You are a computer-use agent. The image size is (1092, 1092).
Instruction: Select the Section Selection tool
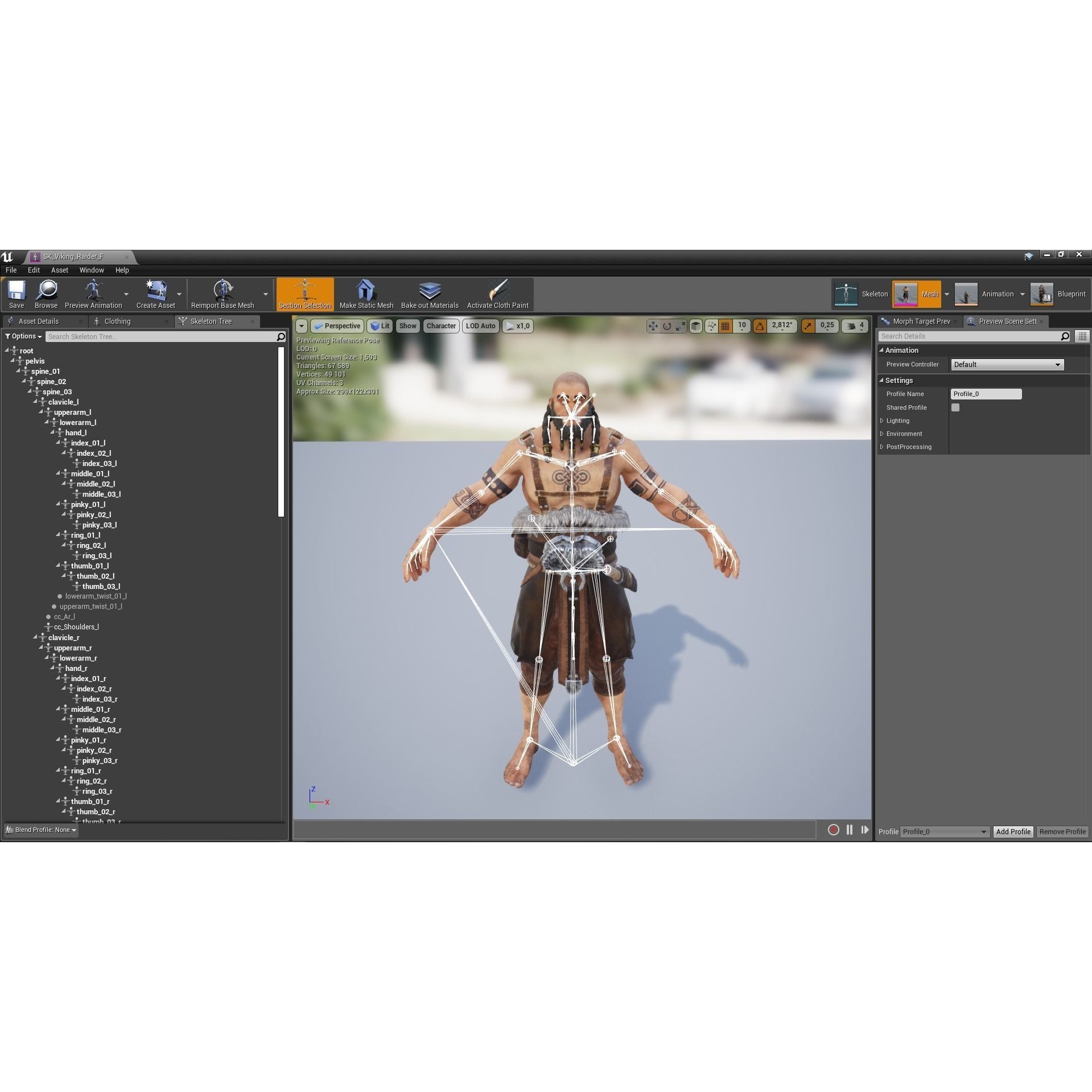pos(304,293)
